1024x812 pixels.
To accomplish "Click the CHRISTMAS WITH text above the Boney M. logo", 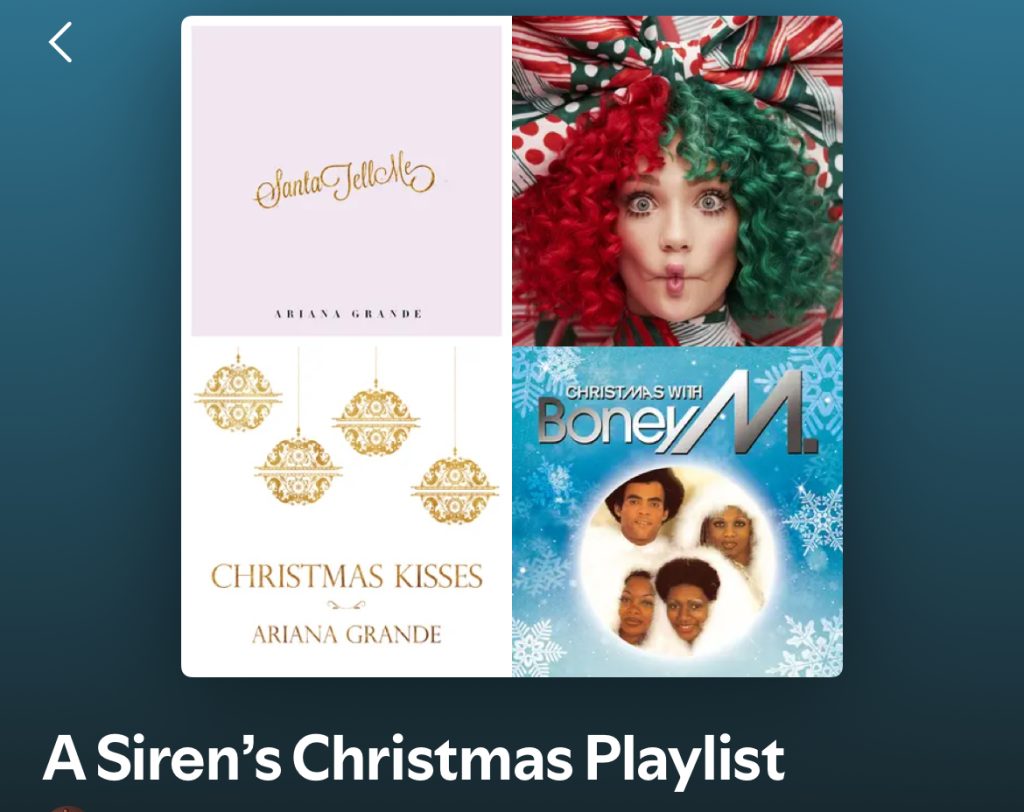I will [x=633, y=392].
